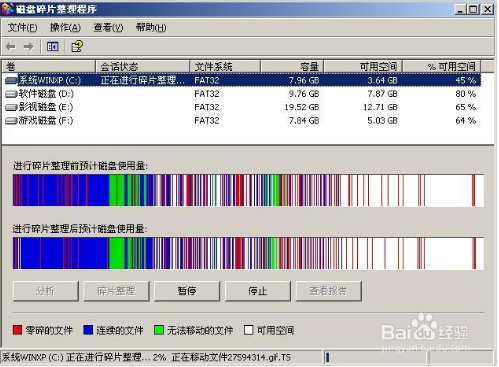Click the 12.71 GB free space cell
Screen dimensions: 499x367
tap(380, 107)
